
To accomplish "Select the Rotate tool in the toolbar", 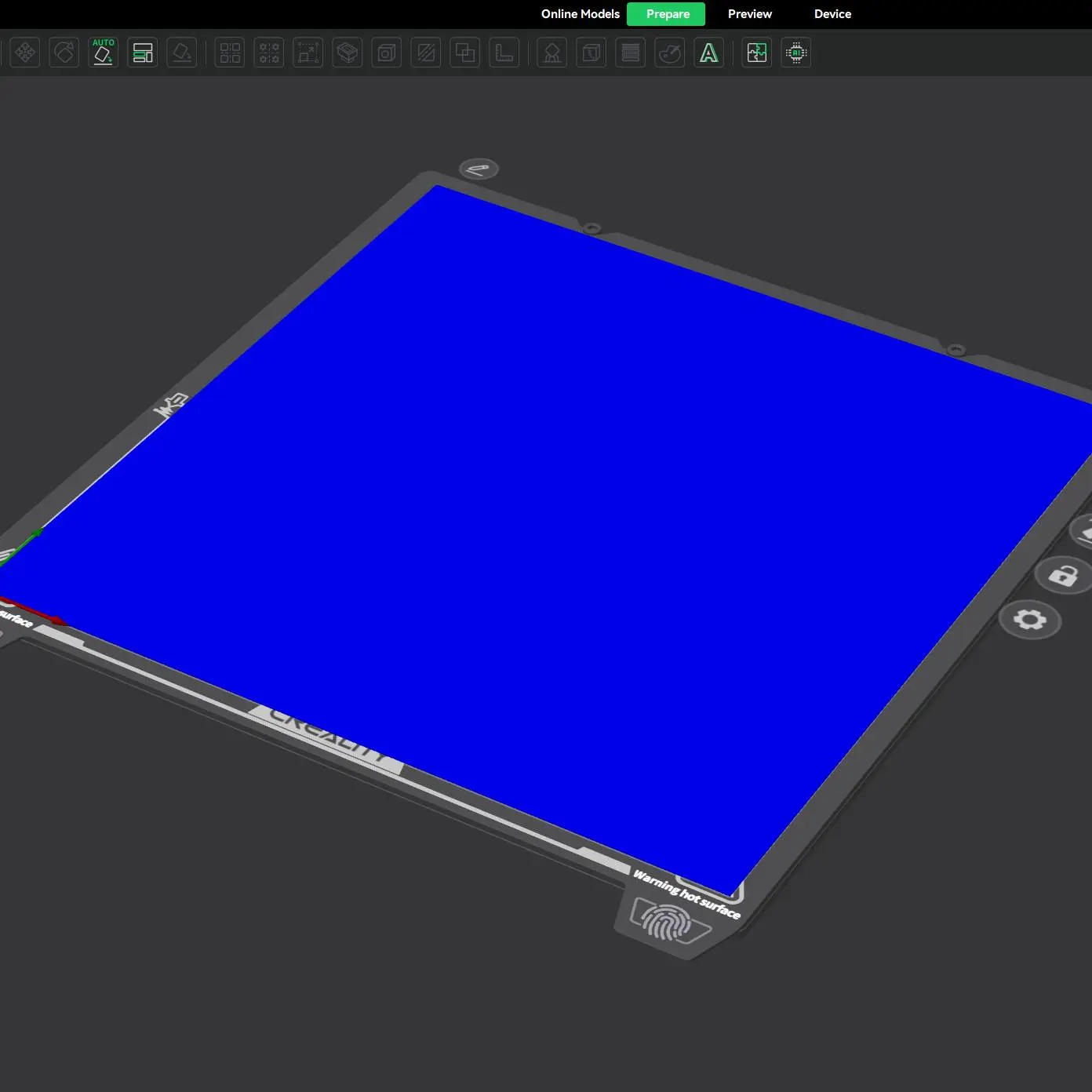I will click(64, 53).
